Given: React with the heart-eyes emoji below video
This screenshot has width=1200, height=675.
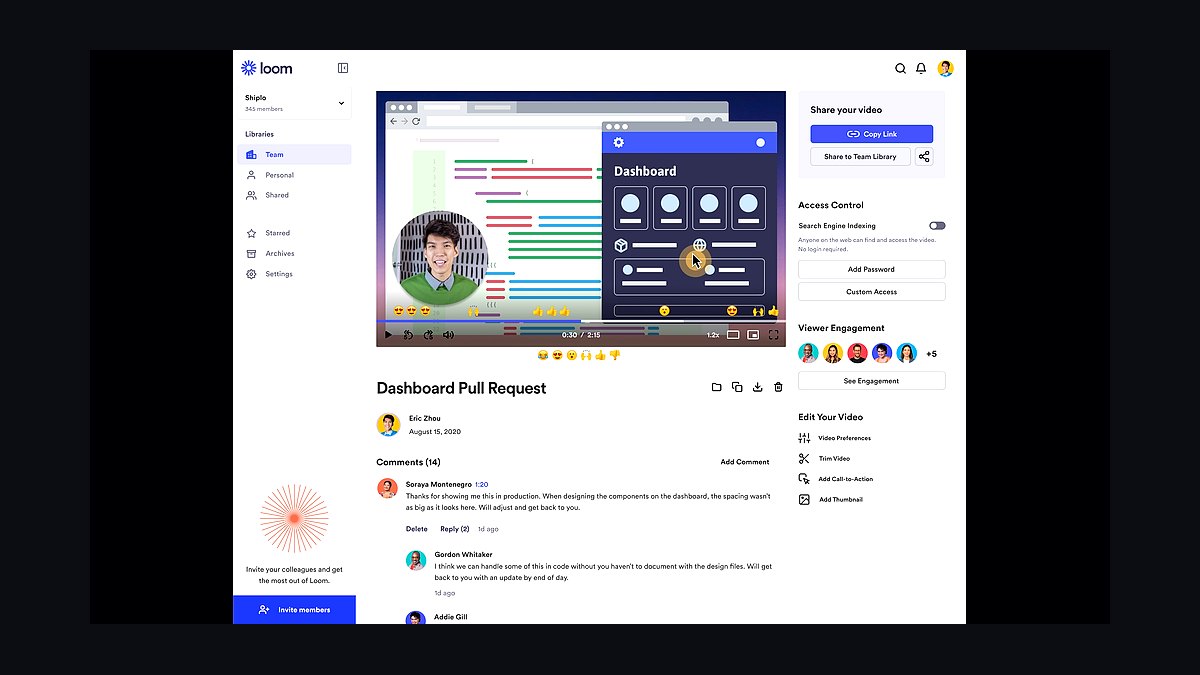Looking at the screenshot, I should 557,355.
